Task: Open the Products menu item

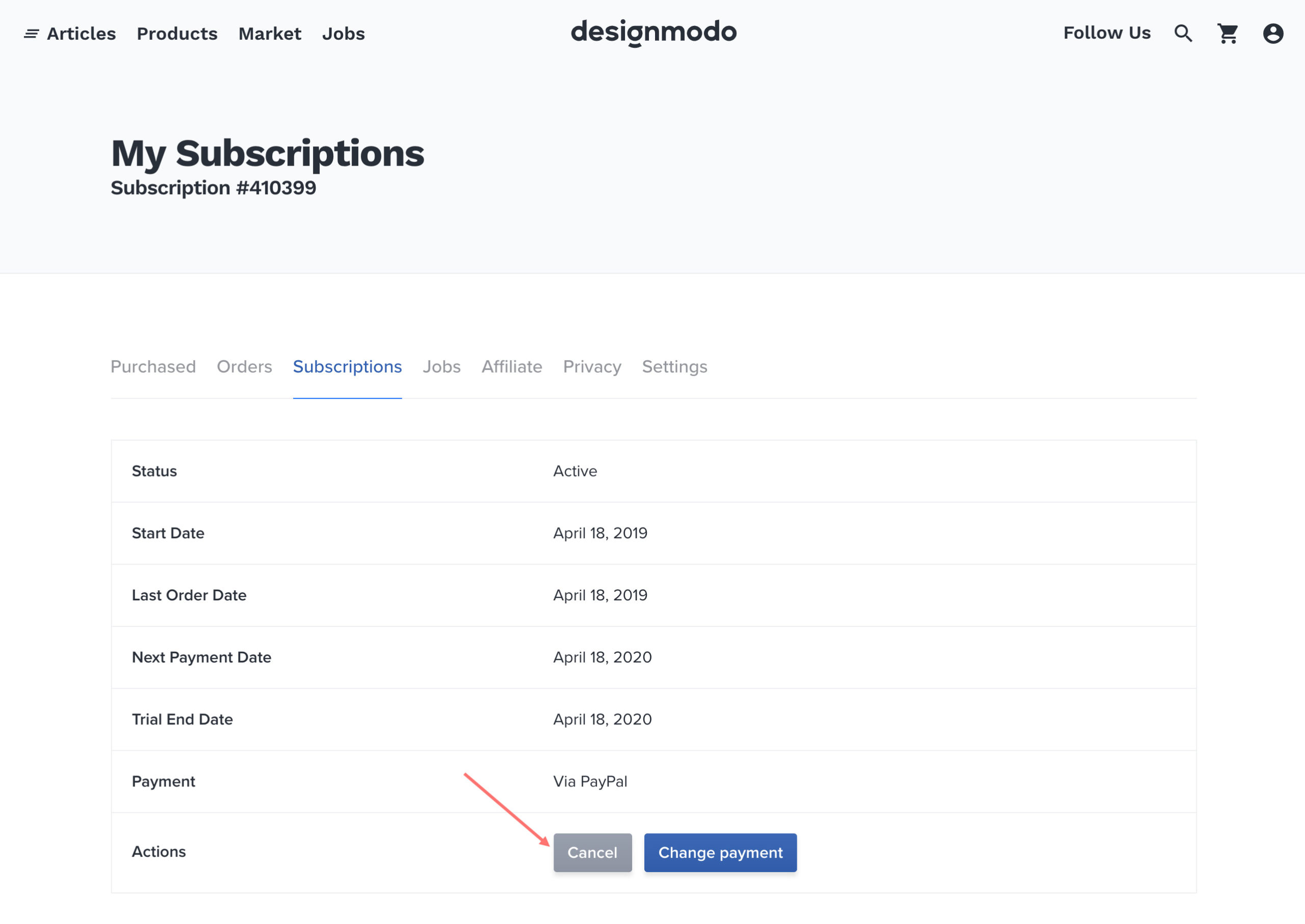Action: 177,34
